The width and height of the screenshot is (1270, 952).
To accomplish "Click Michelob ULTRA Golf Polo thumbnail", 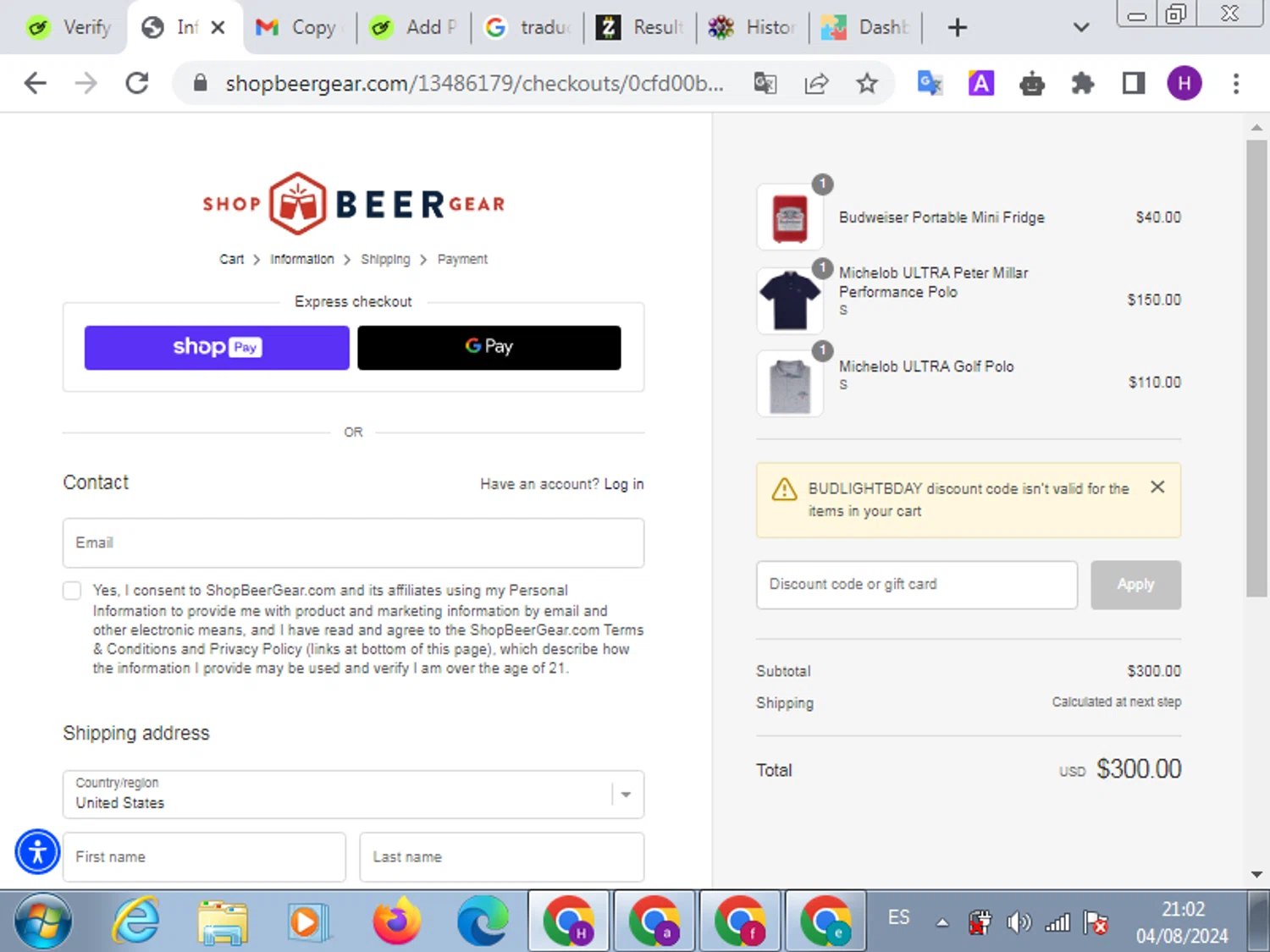I will point(790,383).
